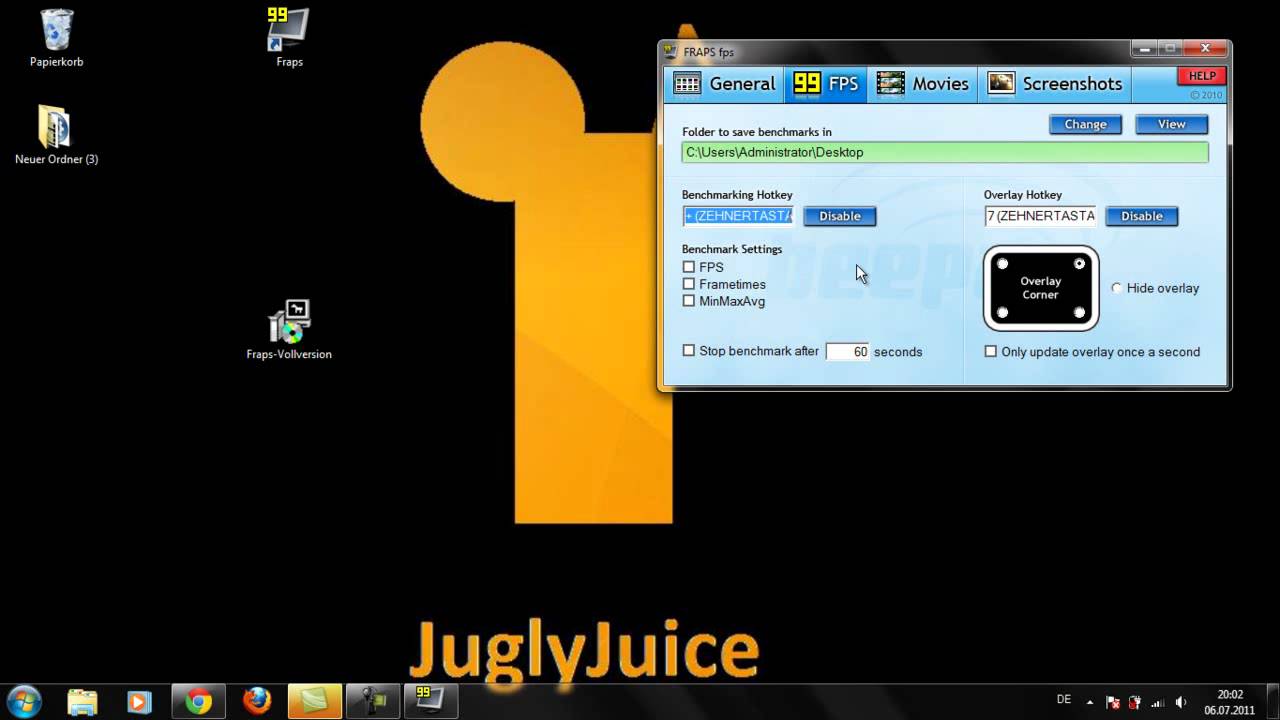This screenshot has width=1280, height=720.
Task: Select the Papierkorb desktop icon
Action: tap(57, 38)
